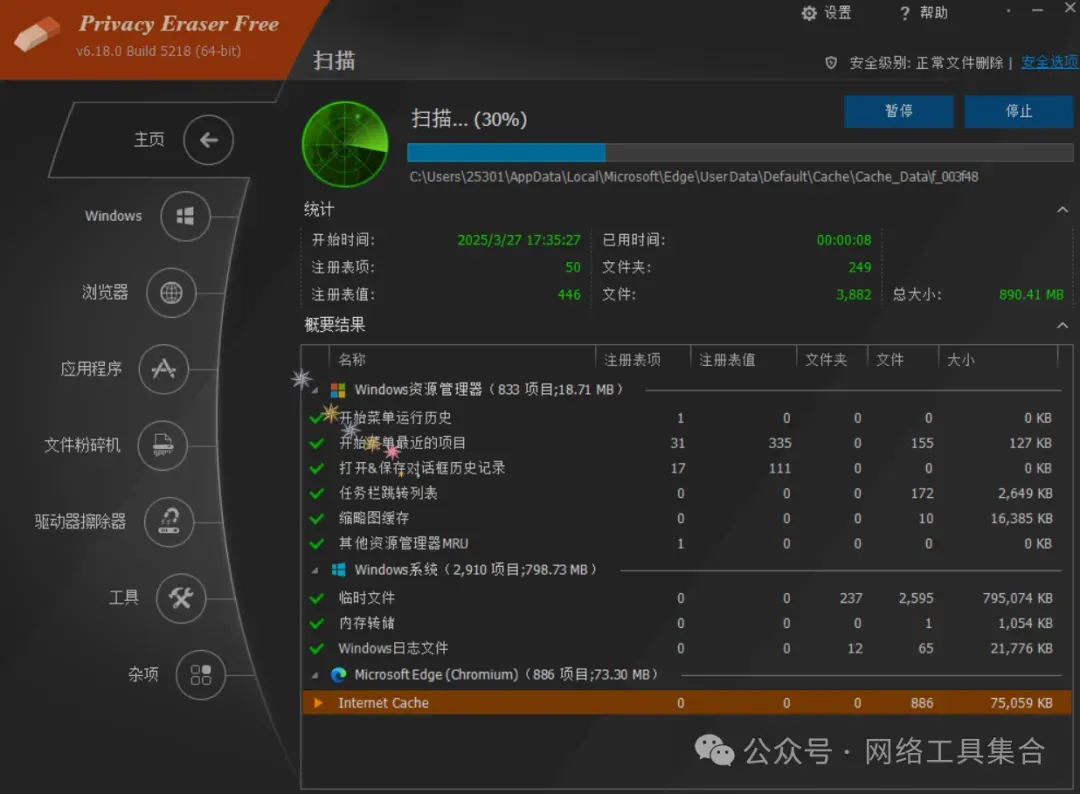Sort by the 文件夹 column header

[827, 359]
